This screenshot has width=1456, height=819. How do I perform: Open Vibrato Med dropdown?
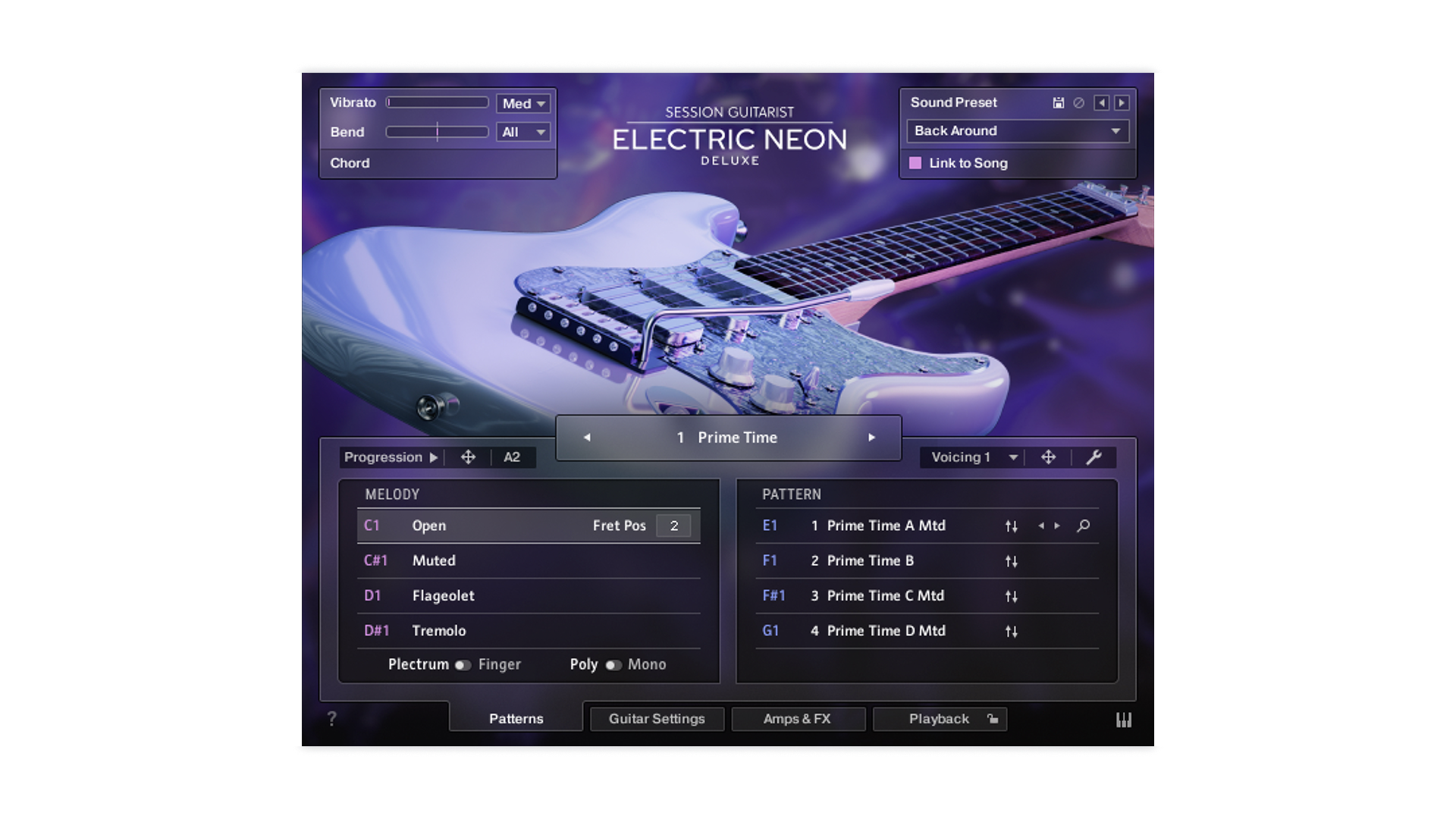[523, 103]
